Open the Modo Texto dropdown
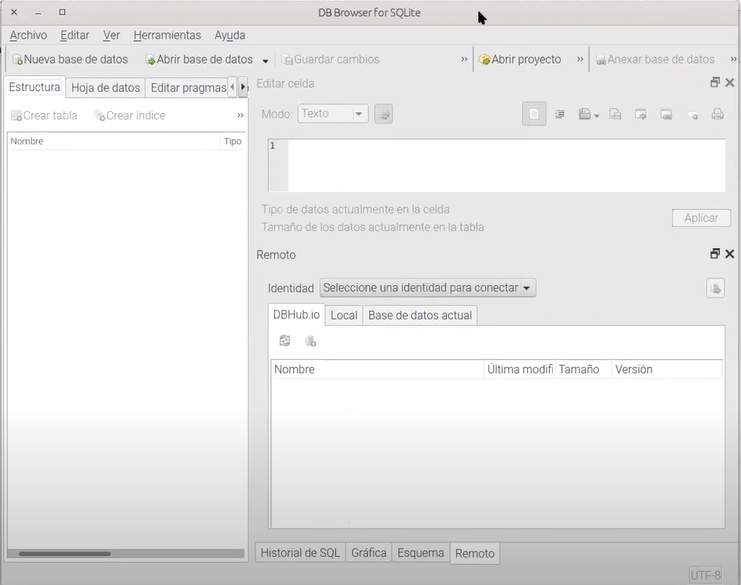This screenshot has width=741, height=585. 333,114
